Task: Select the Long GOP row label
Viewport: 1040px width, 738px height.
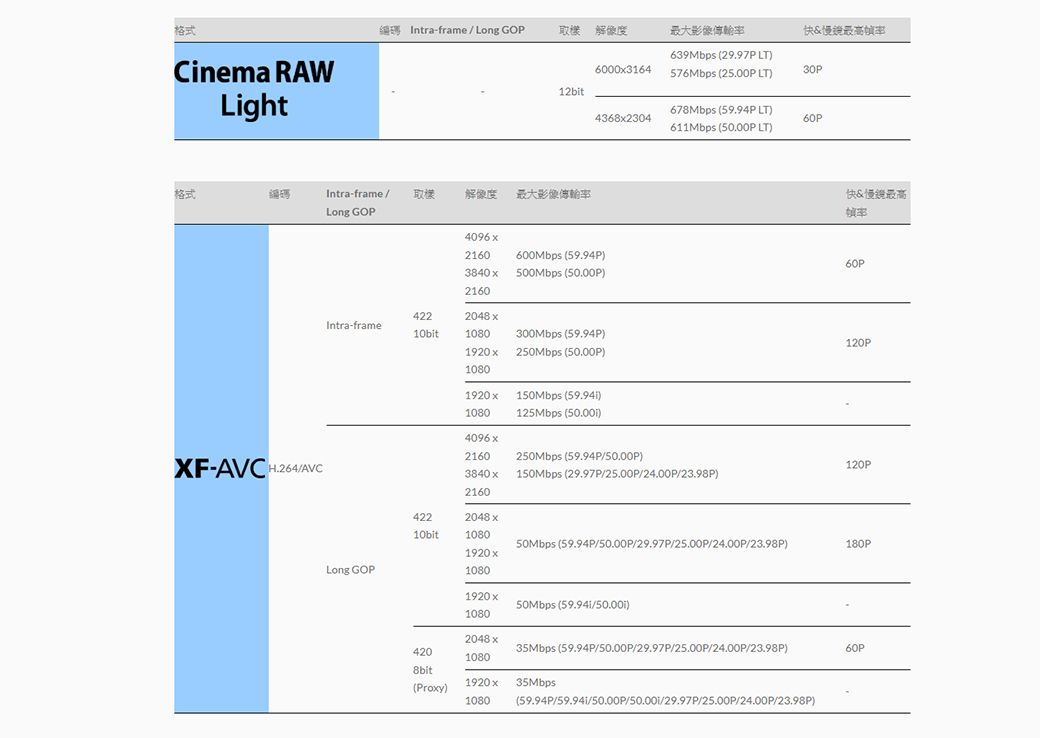Action: (x=350, y=570)
